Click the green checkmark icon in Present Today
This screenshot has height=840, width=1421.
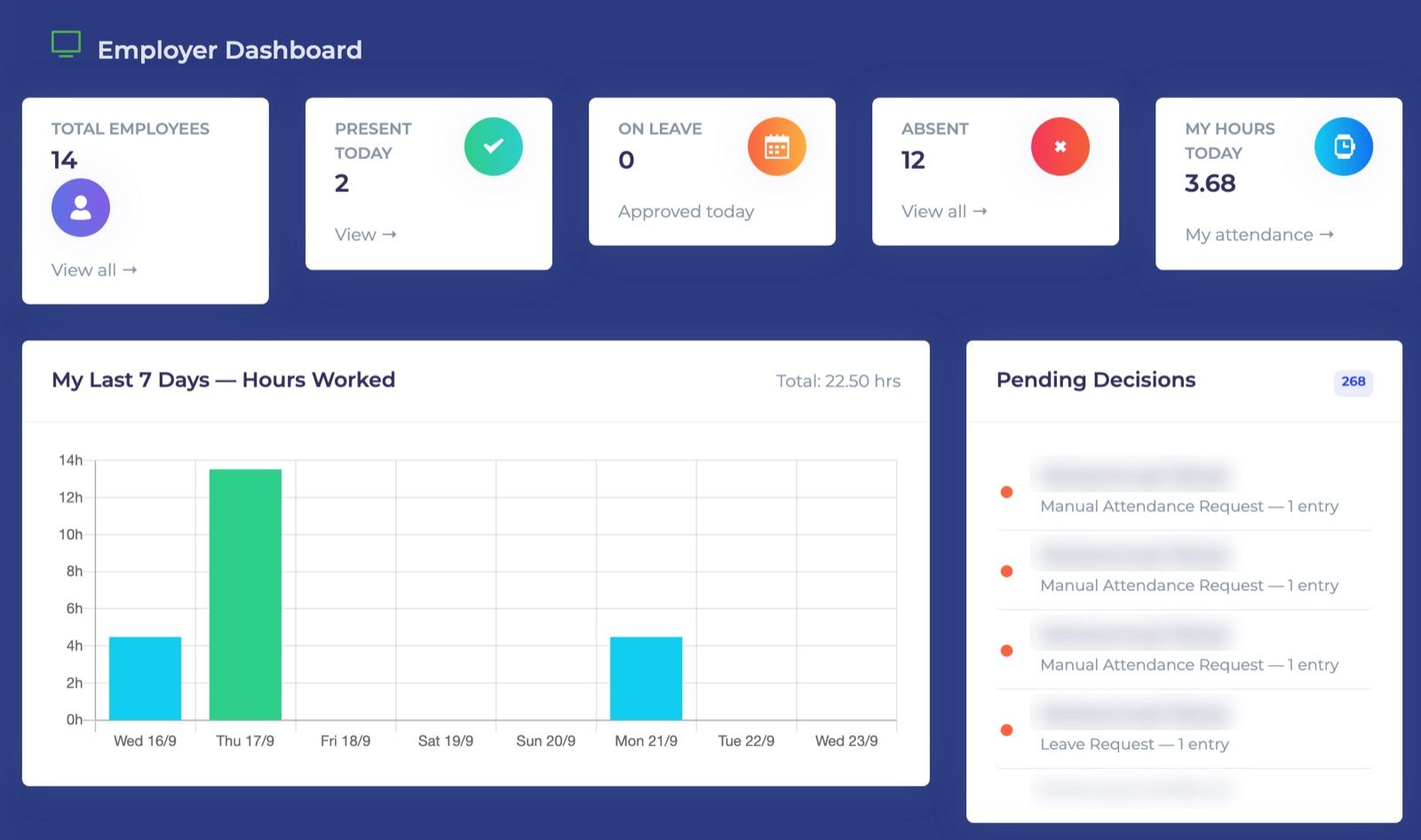tap(493, 147)
